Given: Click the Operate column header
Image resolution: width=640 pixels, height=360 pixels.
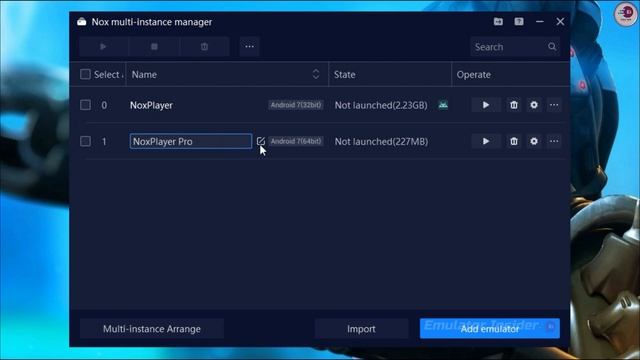Looking at the screenshot, I should pyautogui.click(x=473, y=75).
